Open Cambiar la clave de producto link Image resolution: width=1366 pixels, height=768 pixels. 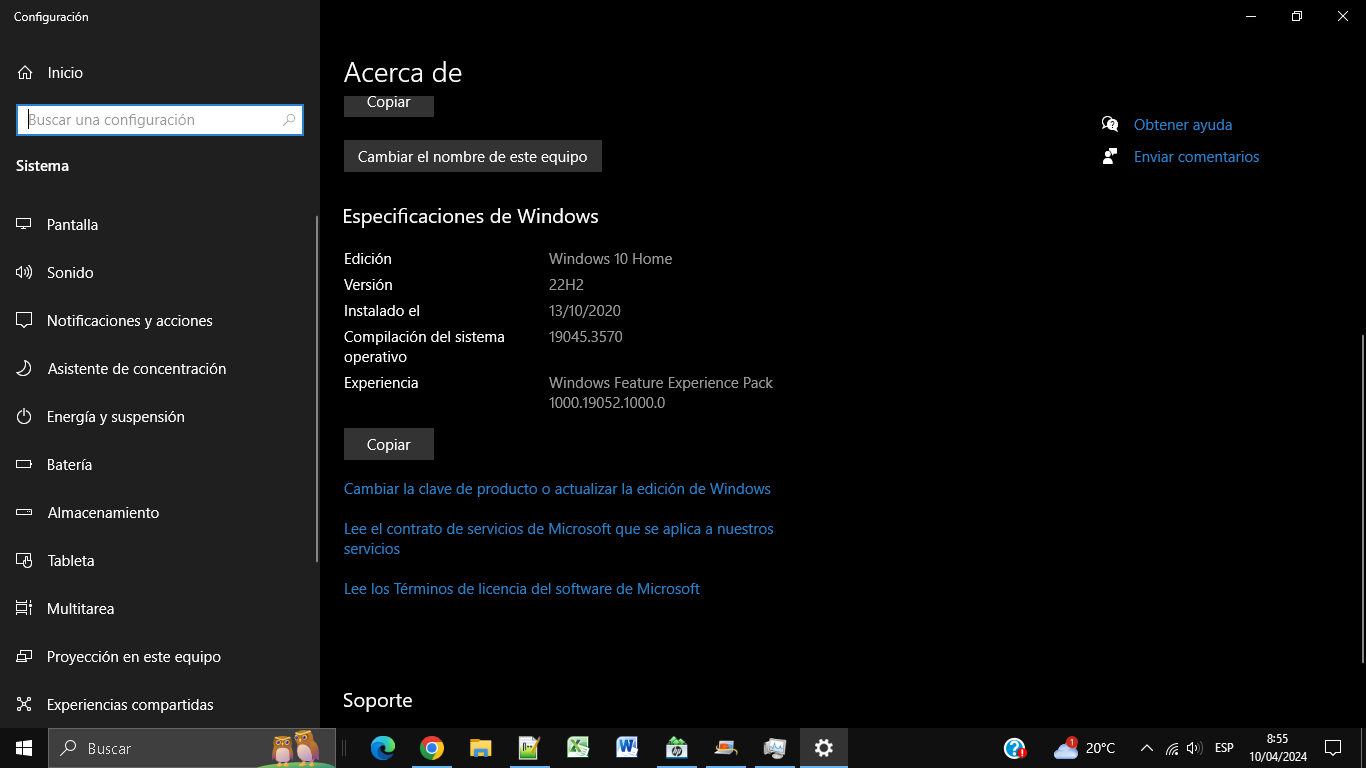[x=557, y=489]
